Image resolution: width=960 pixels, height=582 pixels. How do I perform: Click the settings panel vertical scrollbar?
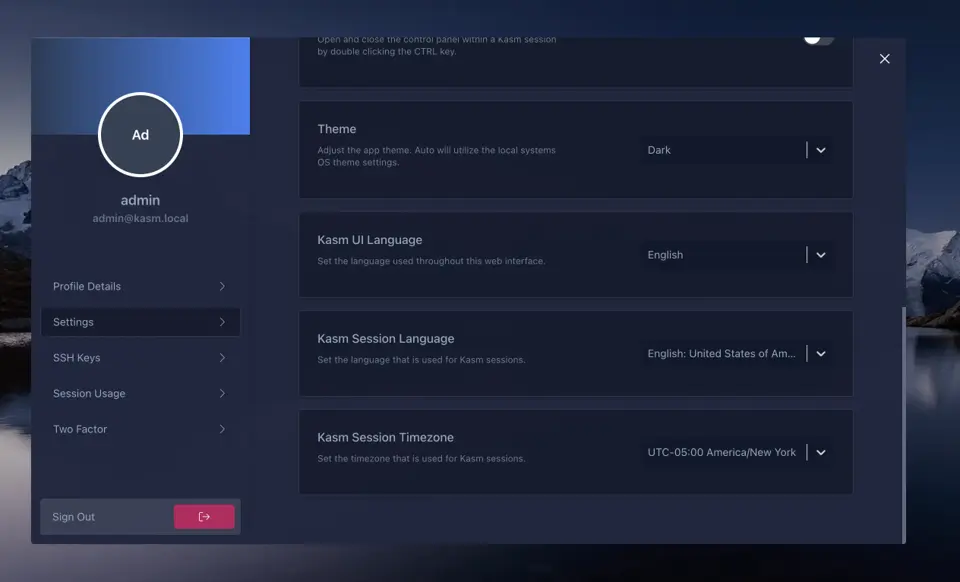click(904, 425)
